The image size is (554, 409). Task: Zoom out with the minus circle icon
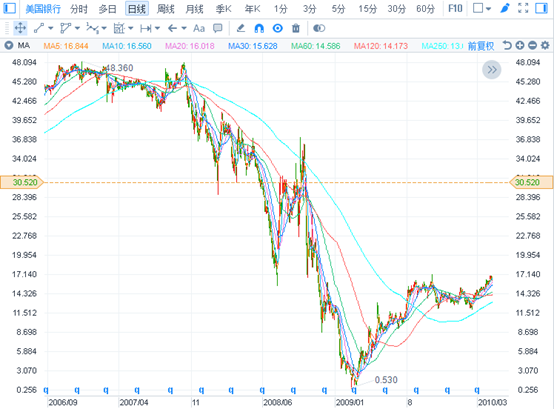click(532, 45)
